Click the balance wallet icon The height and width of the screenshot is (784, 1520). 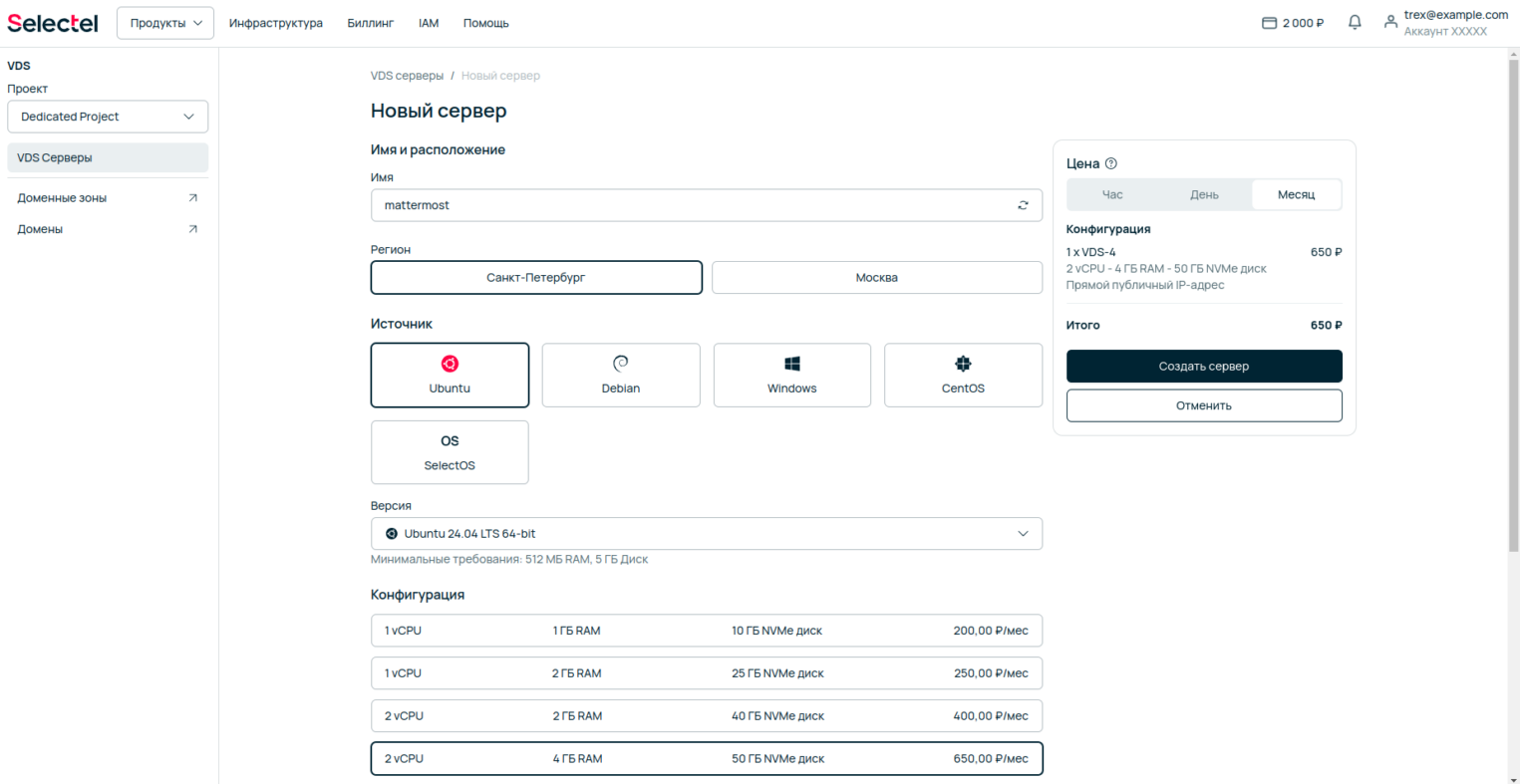pos(1269,23)
